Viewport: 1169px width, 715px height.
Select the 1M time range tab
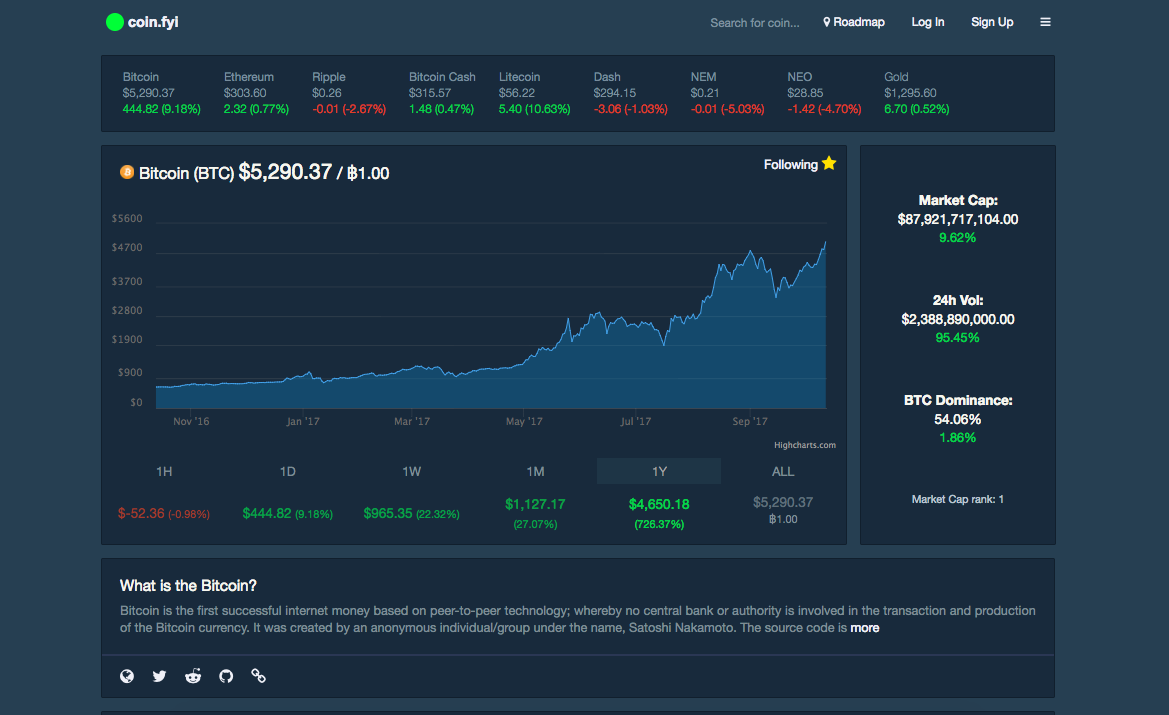(x=535, y=471)
